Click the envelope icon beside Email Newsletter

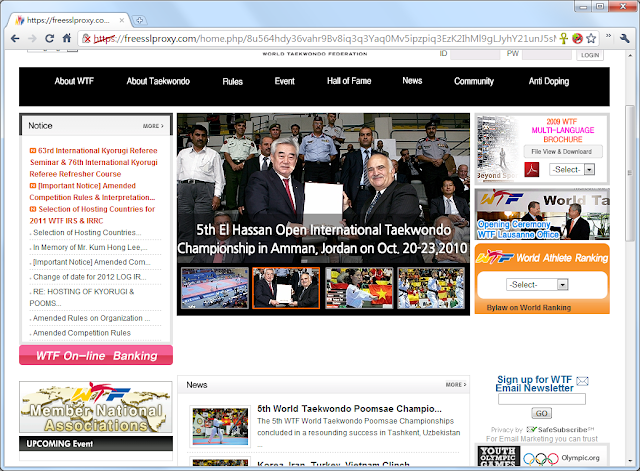click(582, 381)
